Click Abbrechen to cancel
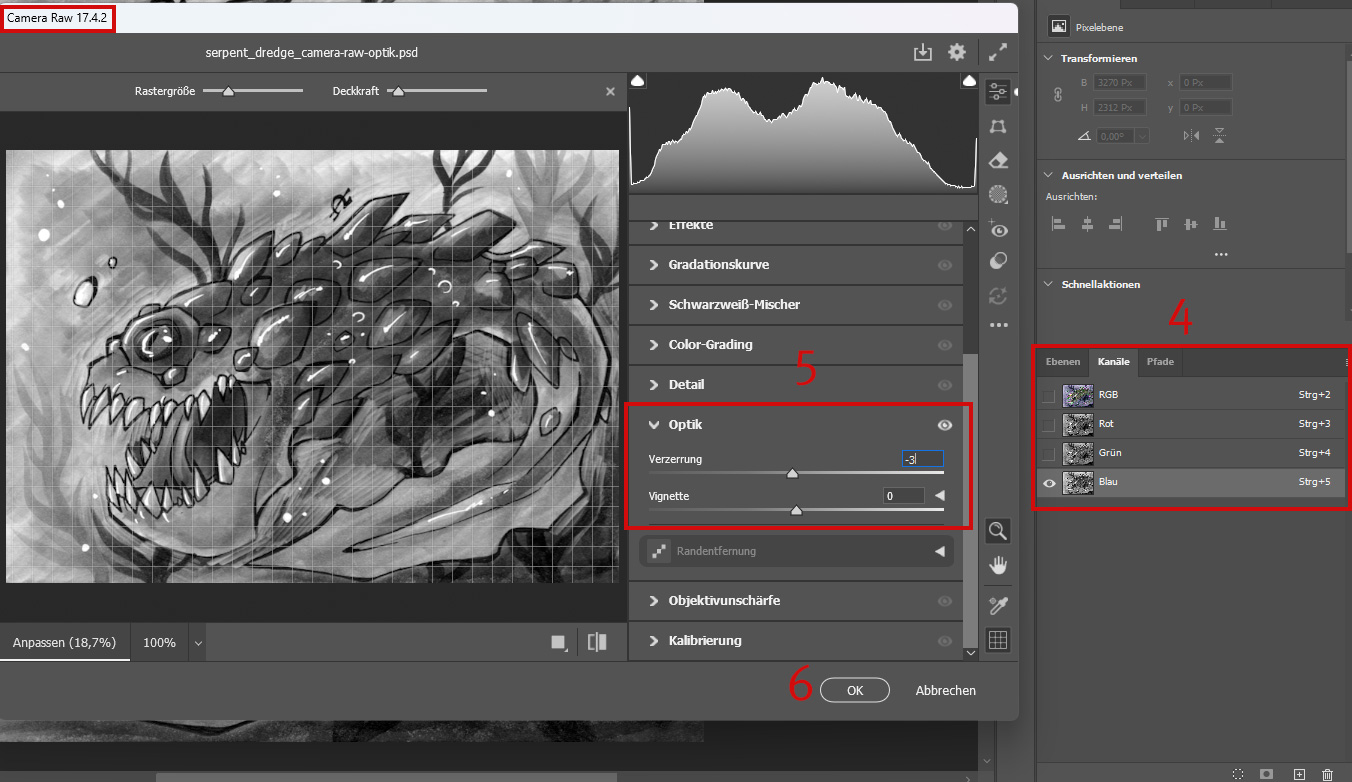Viewport: 1352px width, 782px height. coord(945,690)
